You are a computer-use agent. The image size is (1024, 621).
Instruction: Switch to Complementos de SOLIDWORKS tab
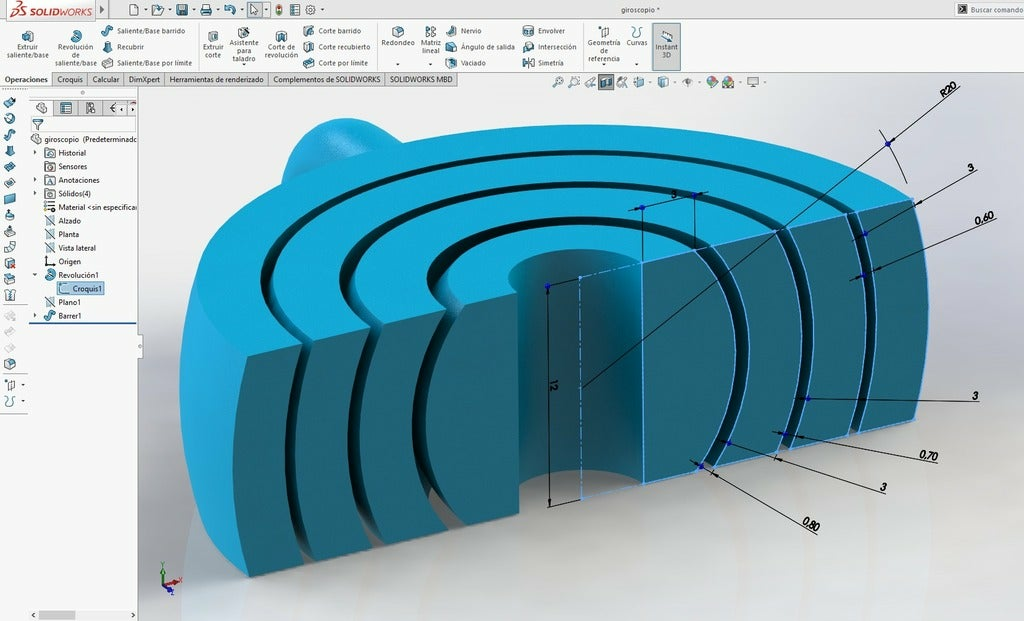pos(327,80)
